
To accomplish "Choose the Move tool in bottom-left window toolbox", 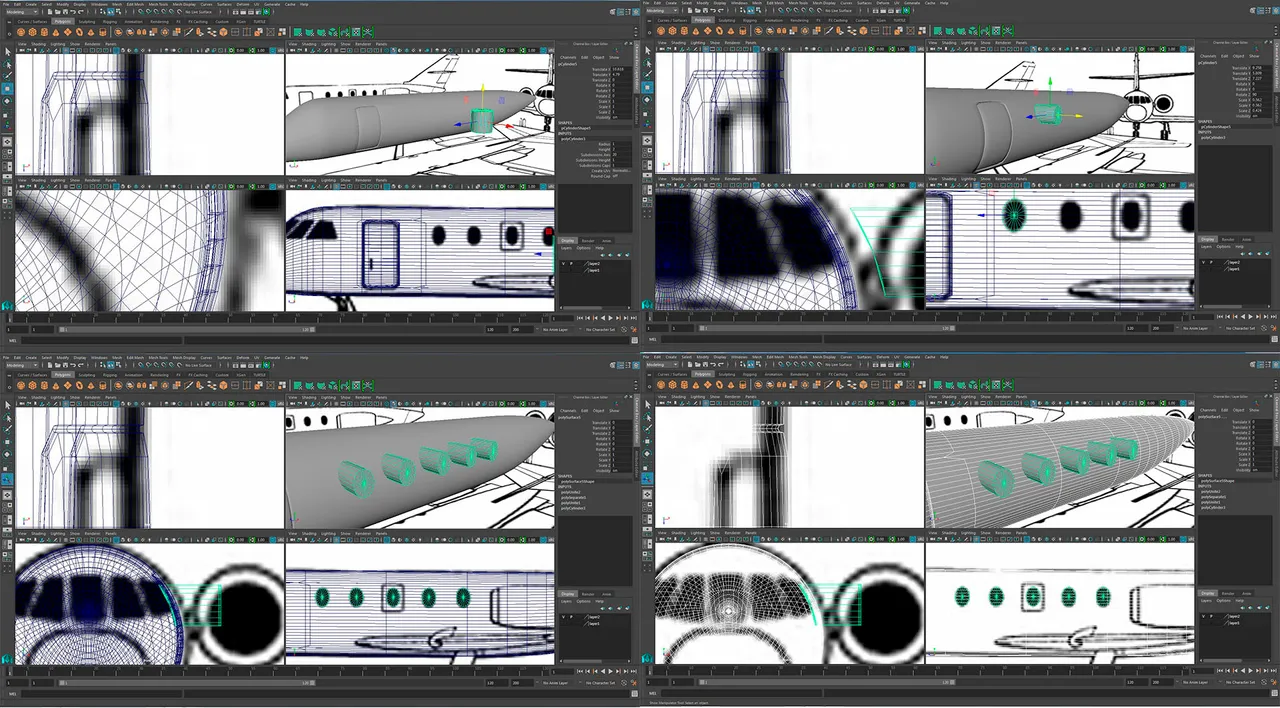I will (x=8, y=442).
